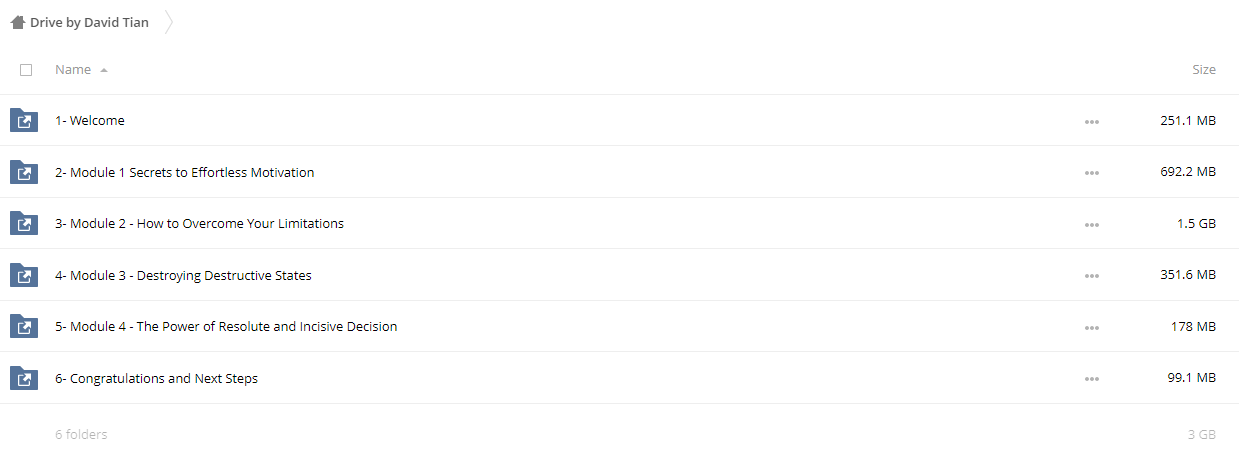The image size is (1239, 474).
Task: Open the three-dot menu for the Module 3 folder
Action: click(1091, 276)
